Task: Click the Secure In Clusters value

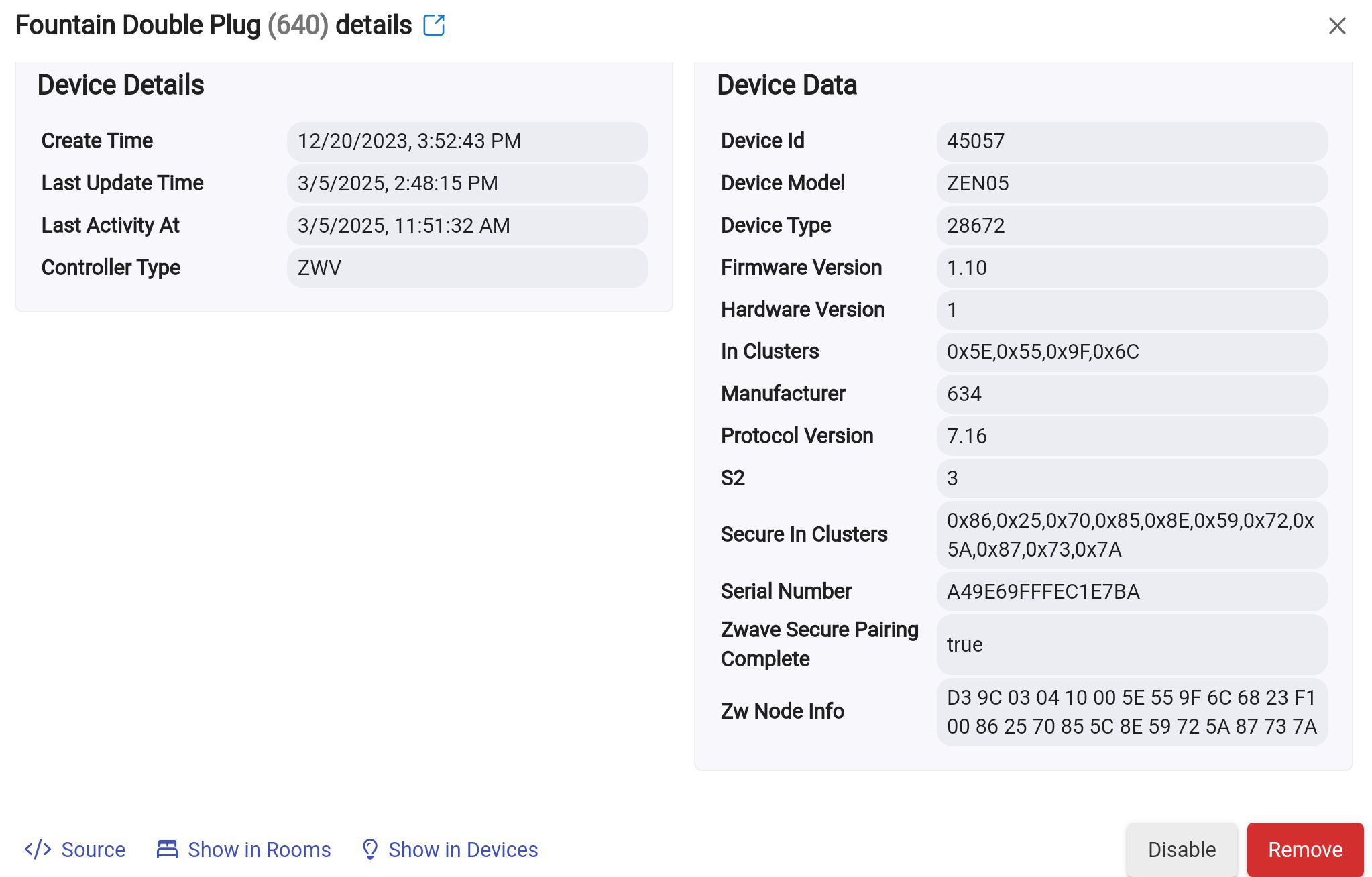Action: tap(1131, 535)
